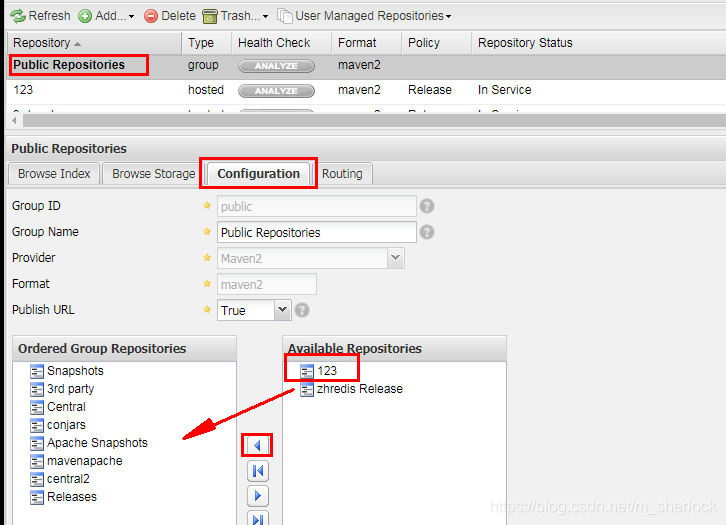Sort by the Repository column header
The image size is (726, 525).
[x=94, y=43]
